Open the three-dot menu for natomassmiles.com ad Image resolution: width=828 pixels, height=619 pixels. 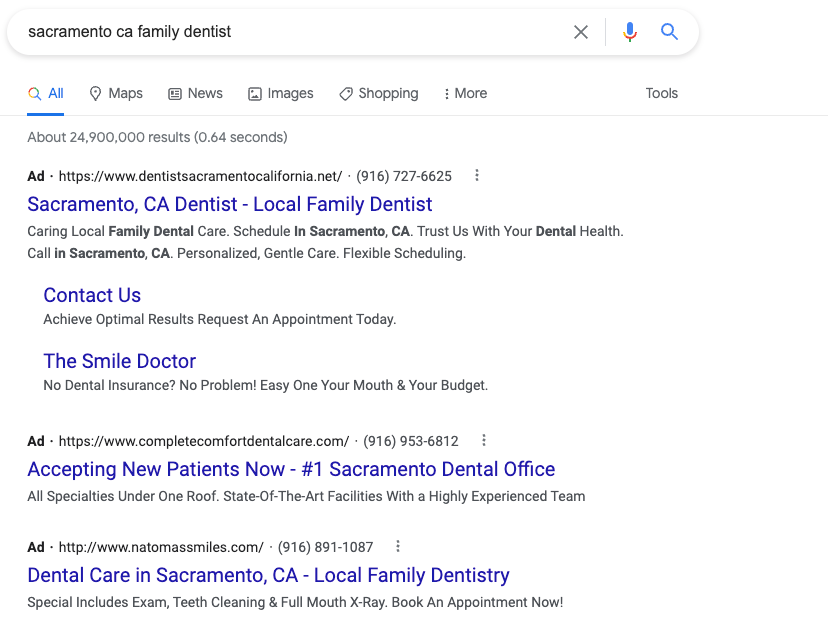coord(398,547)
